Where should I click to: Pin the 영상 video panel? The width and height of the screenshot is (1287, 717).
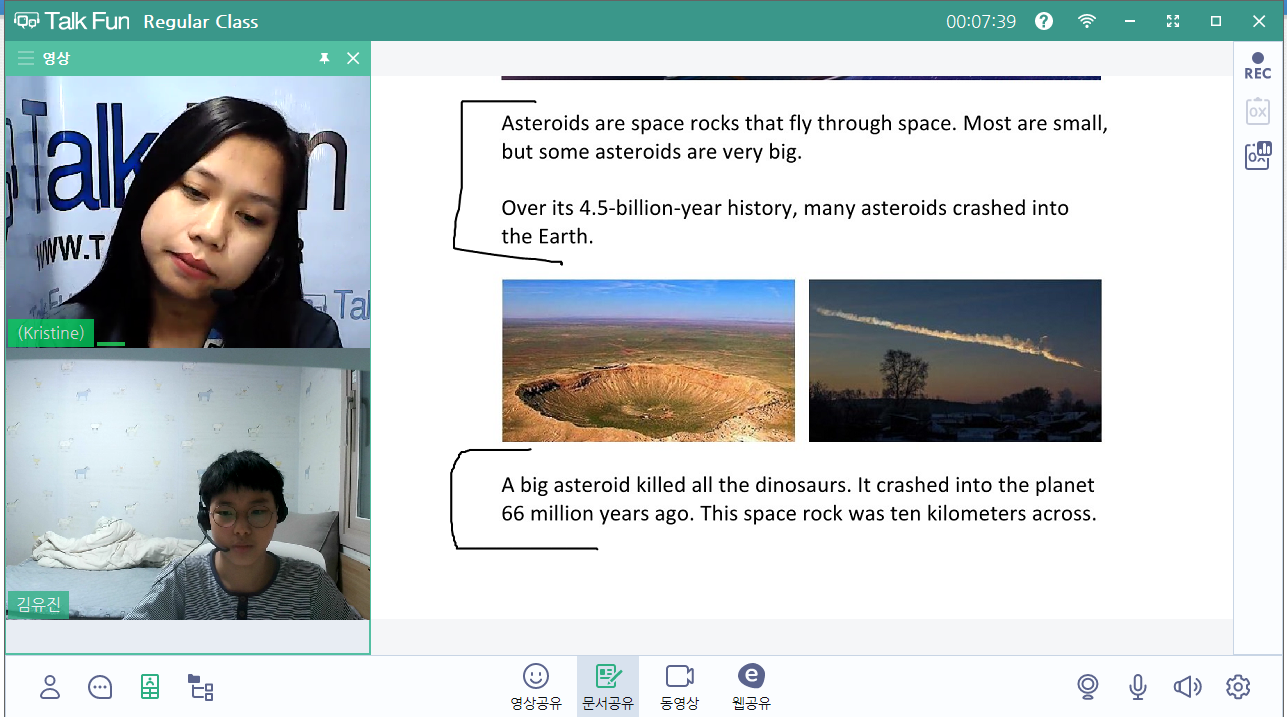click(324, 59)
